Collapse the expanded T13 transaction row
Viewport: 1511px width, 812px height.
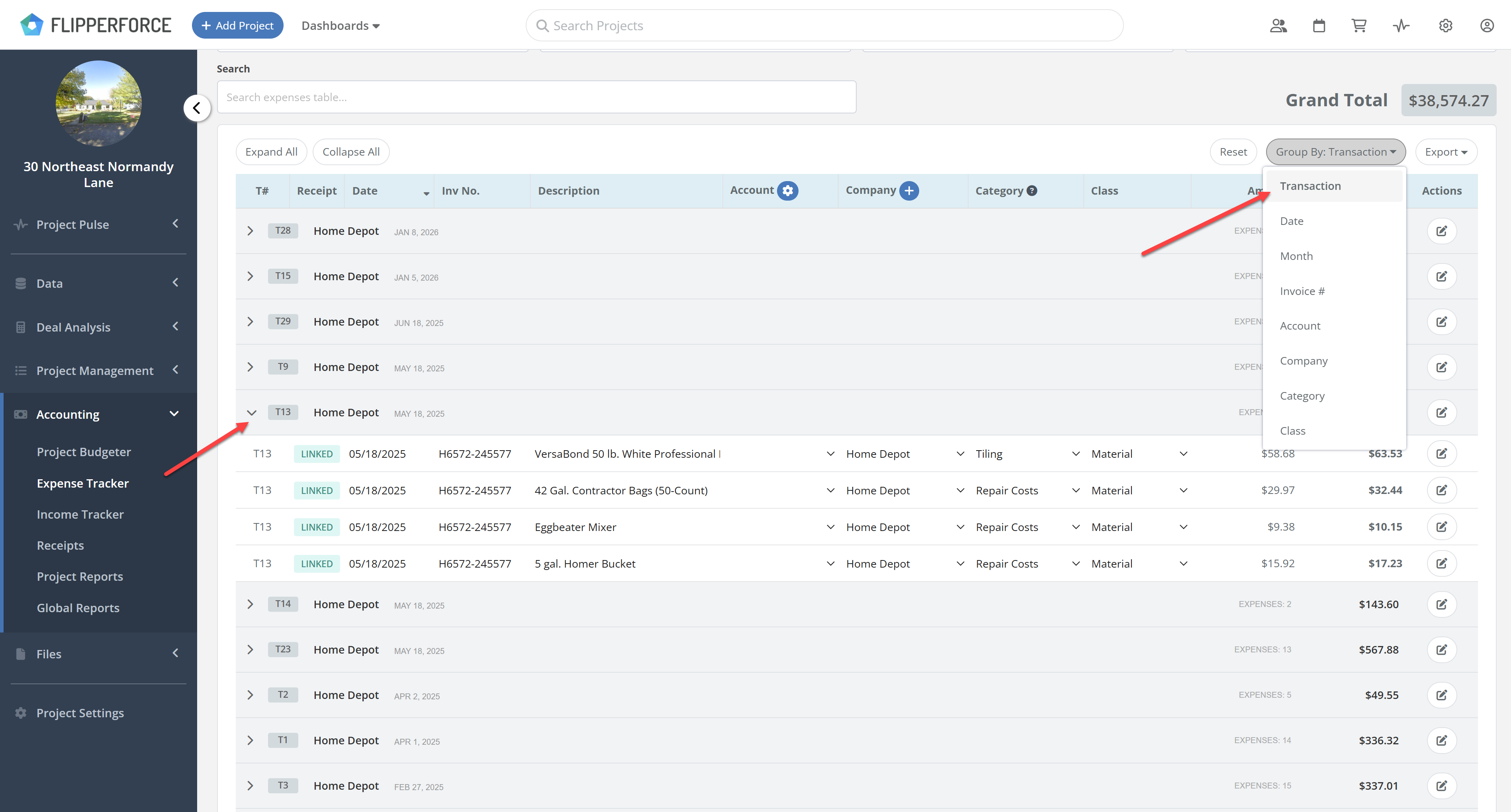pos(251,413)
